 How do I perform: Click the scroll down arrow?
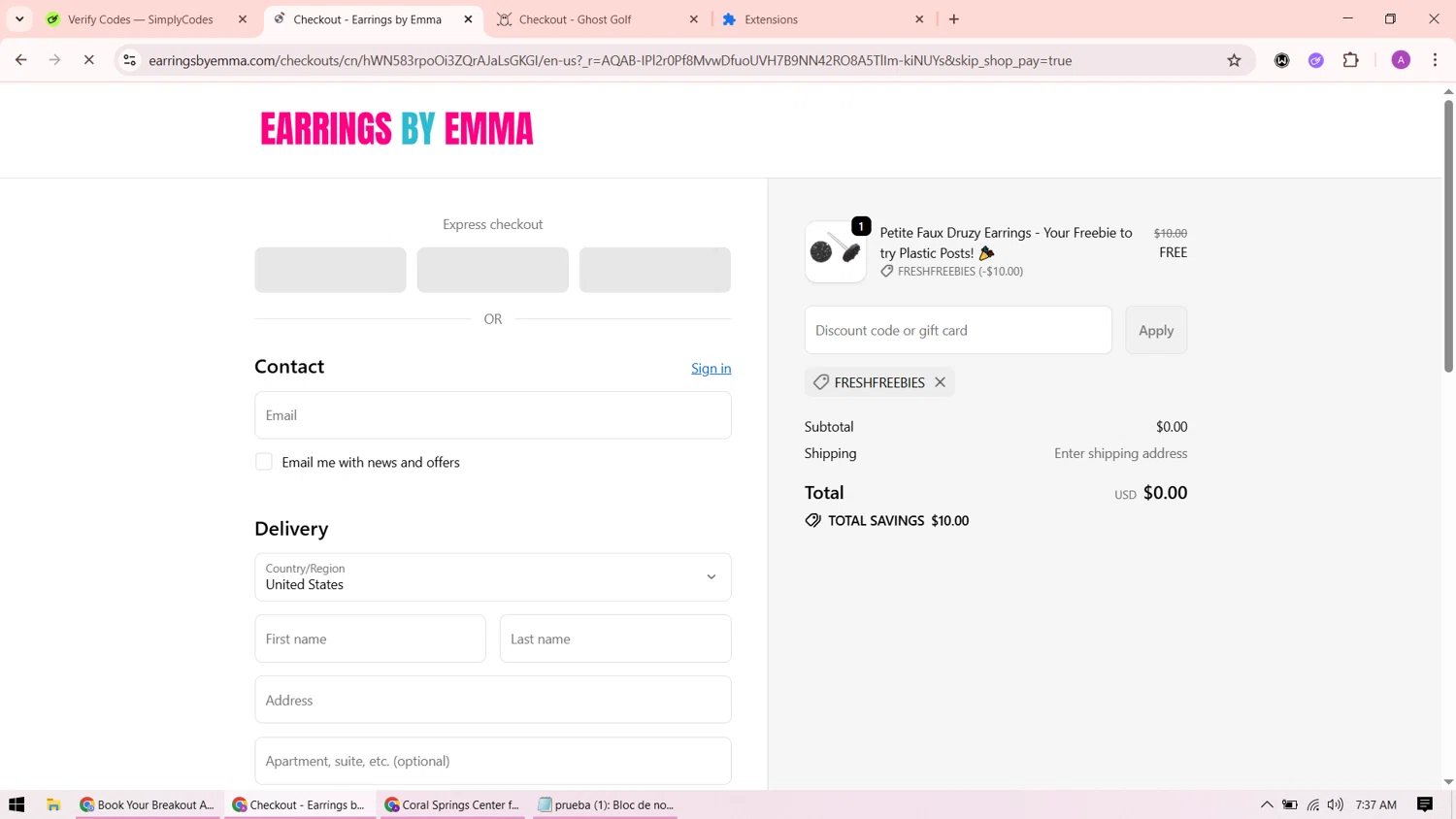tap(1448, 782)
